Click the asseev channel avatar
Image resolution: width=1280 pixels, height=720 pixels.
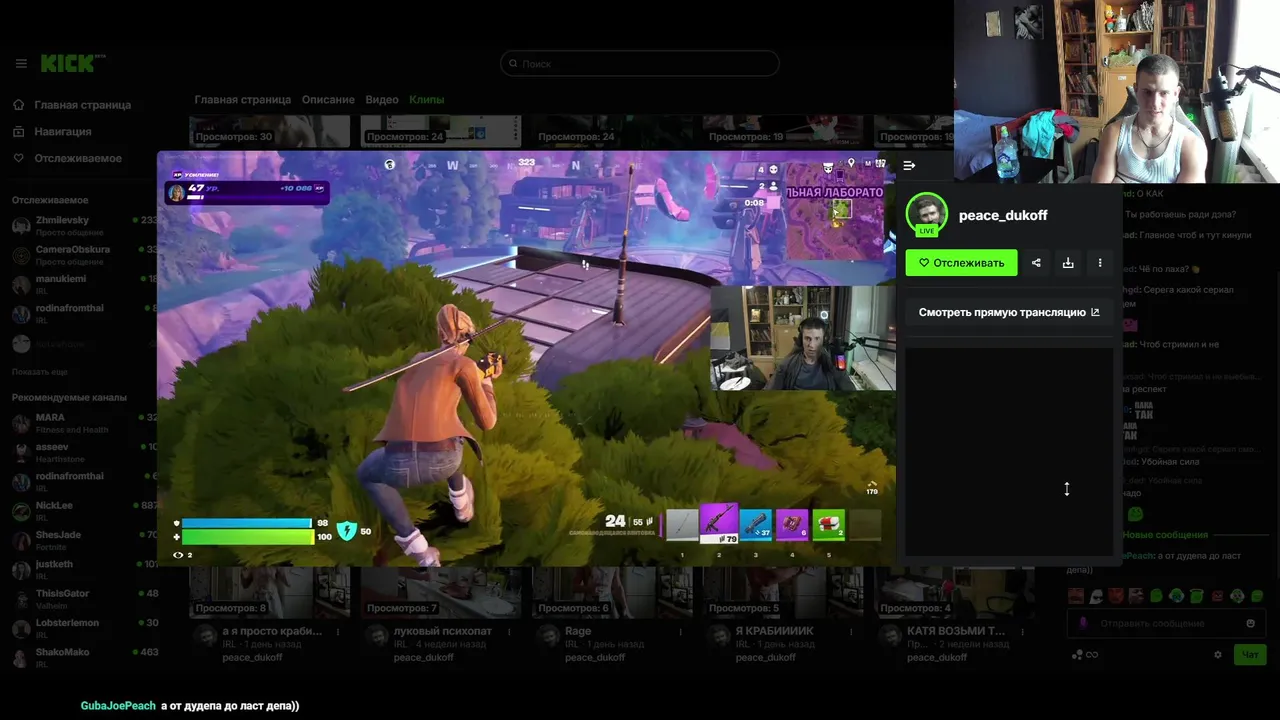point(21,452)
